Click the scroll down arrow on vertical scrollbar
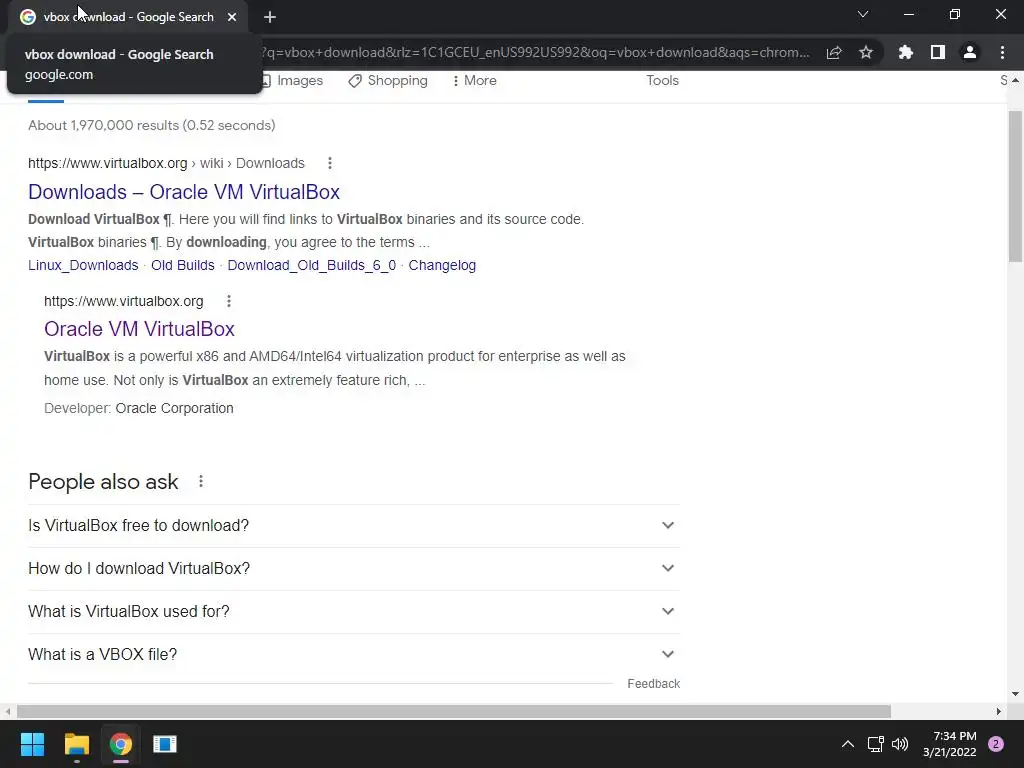This screenshot has height=768, width=1024. [1015, 694]
